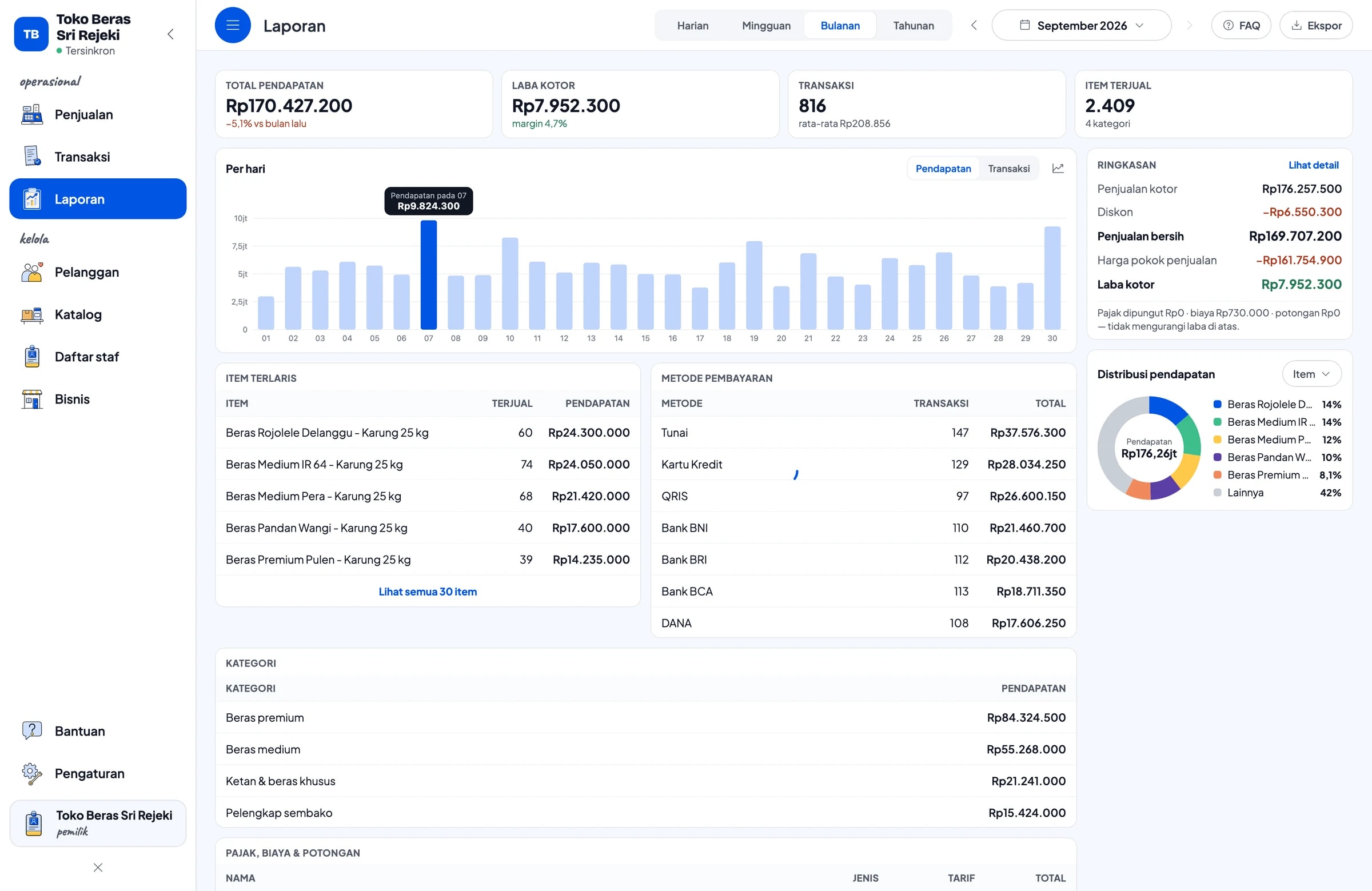Viewport: 1372px width, 891px height.
Task: Click the highlighted bar for day 07
Action: [x=428, y=275]
